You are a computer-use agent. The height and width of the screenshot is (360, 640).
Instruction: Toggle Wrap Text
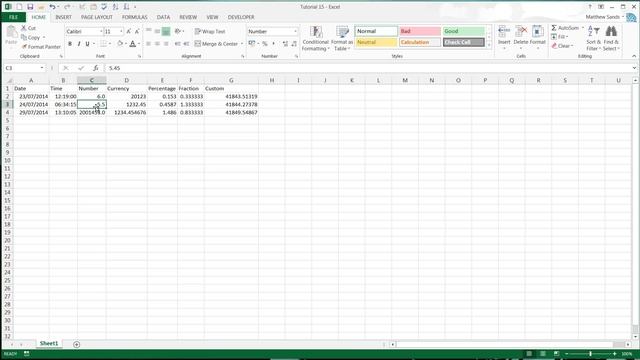point(210,31)
